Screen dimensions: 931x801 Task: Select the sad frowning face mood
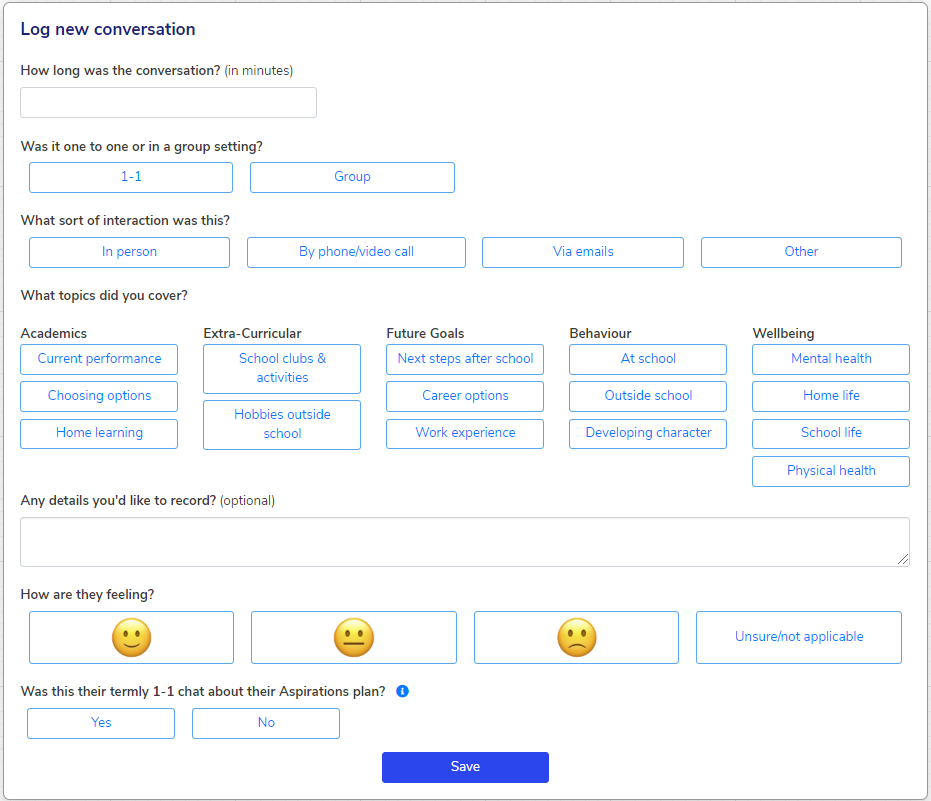576,637
